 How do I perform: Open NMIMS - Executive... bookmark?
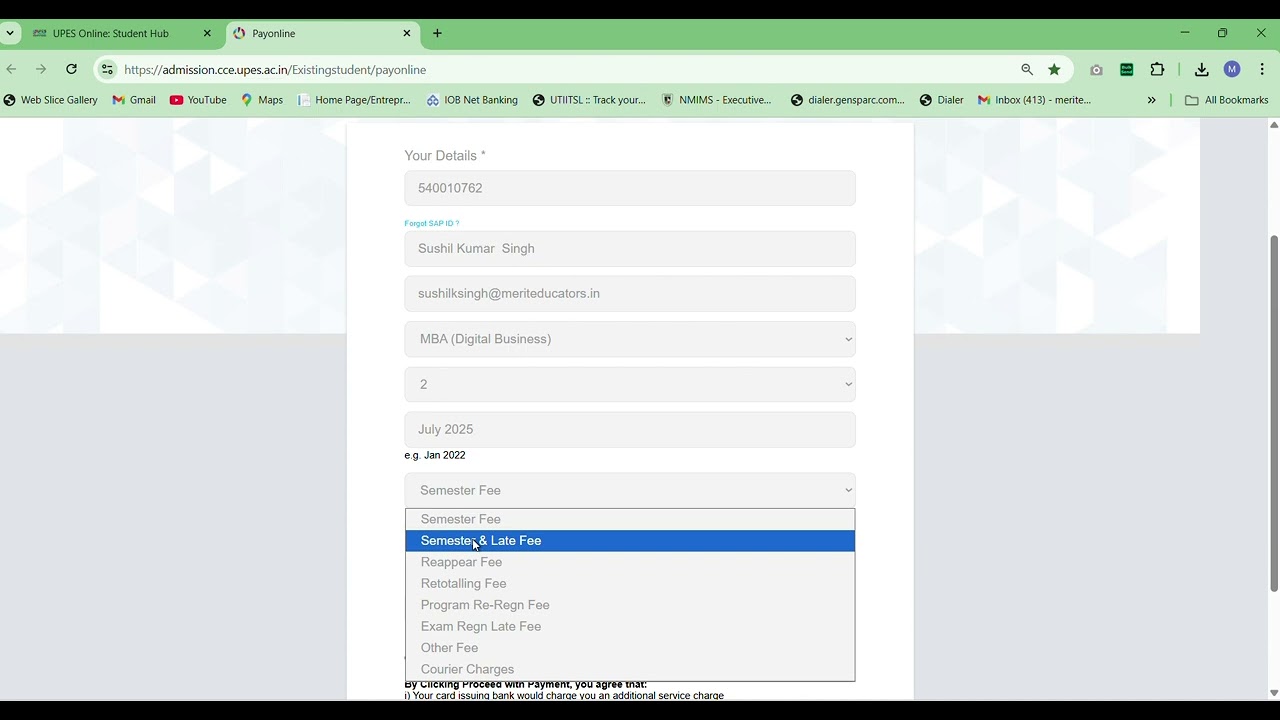tap(717, 100)
